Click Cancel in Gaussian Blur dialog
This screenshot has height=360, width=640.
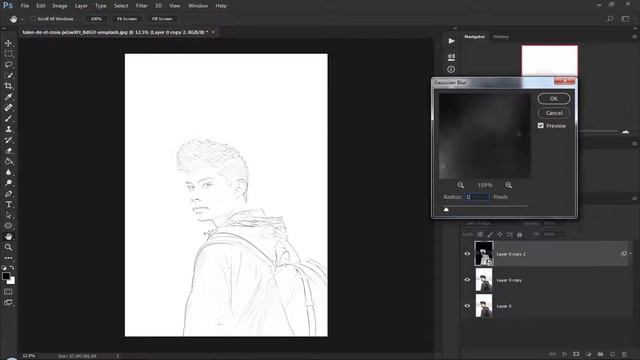[x=554, y=113]
